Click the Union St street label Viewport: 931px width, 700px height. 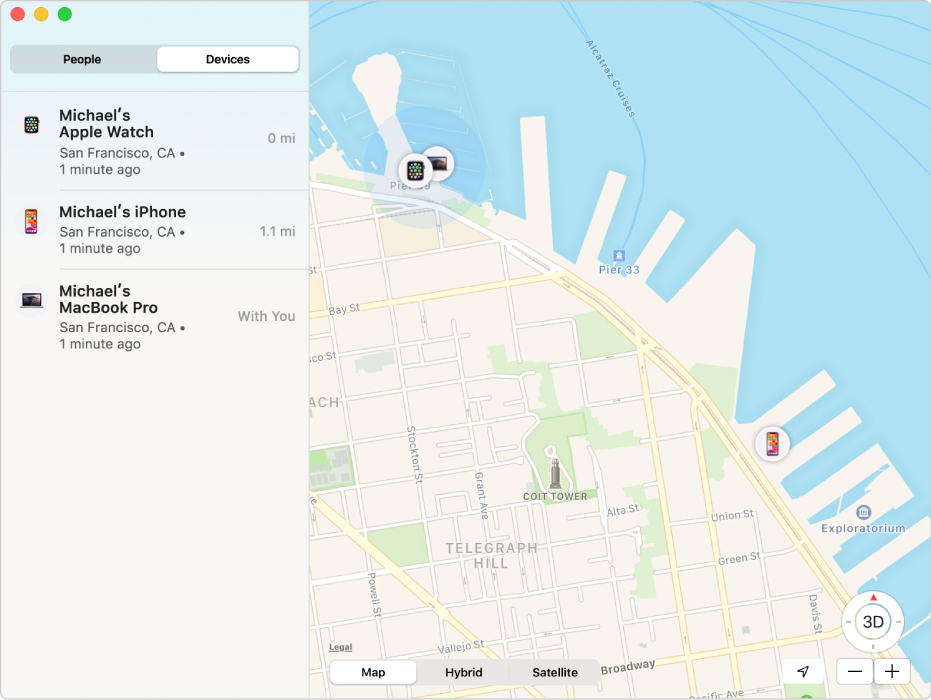[x=733, y=515]
